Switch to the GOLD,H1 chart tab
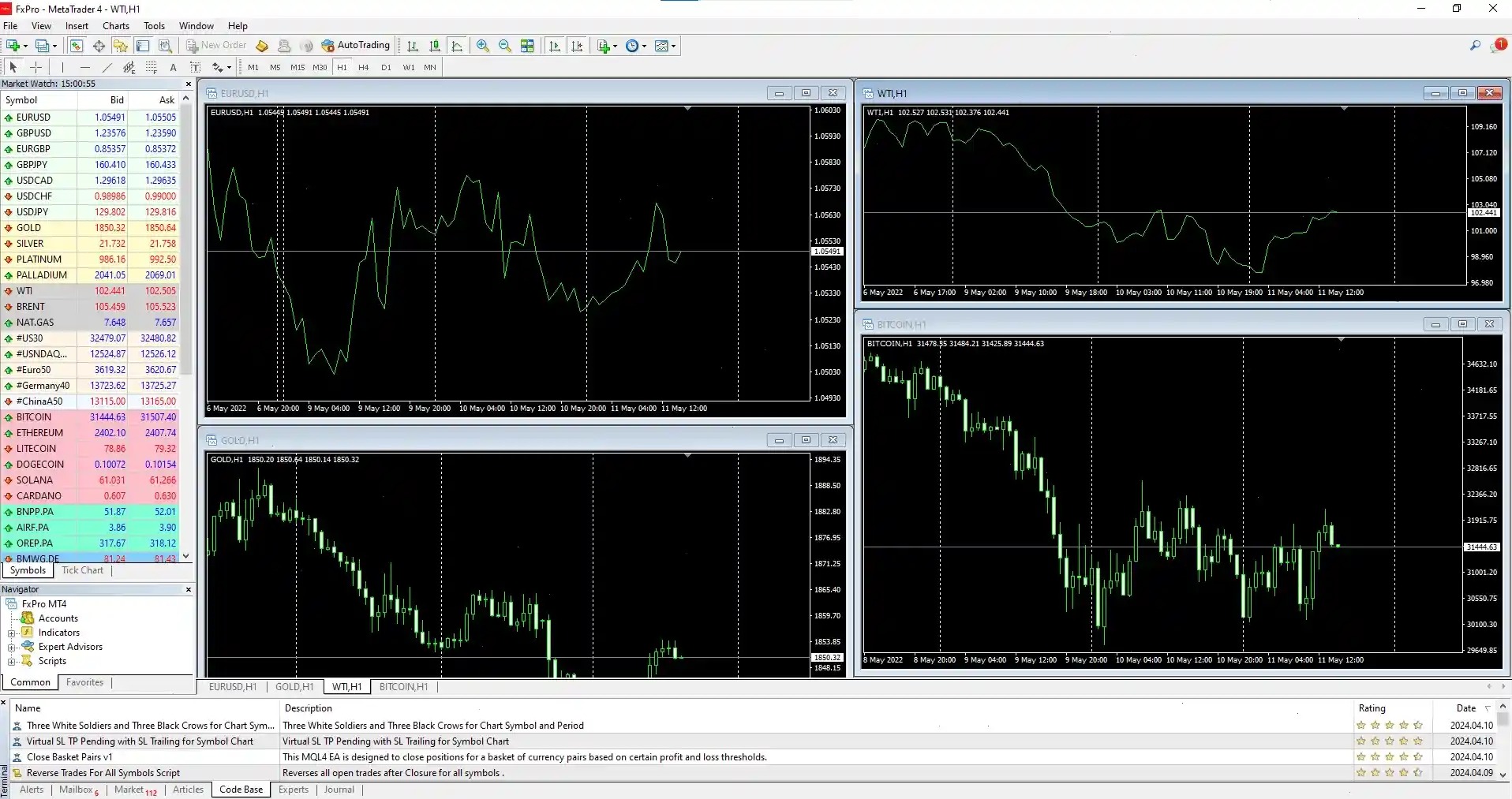This screenshot has height=799, width=1512. click(294, 686)
